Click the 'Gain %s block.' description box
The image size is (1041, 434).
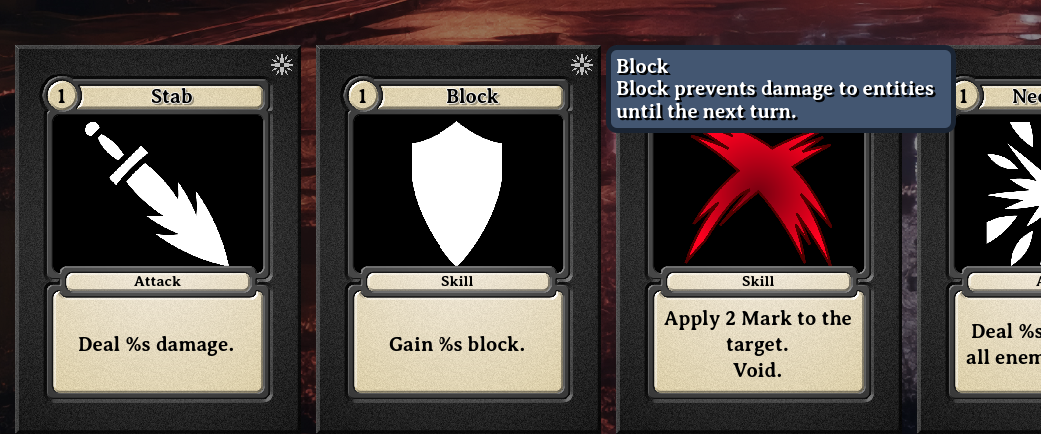[x=457, y=342]
